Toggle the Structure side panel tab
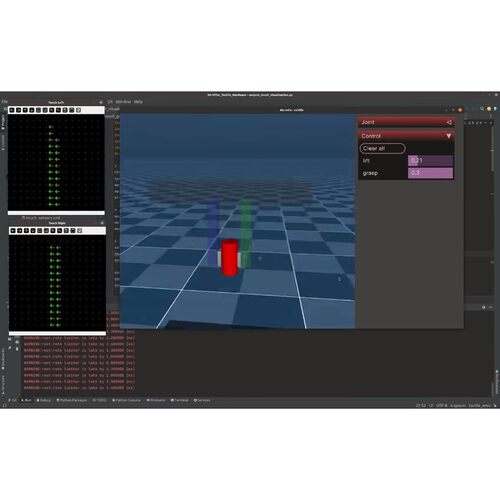 tap(3, 384)
